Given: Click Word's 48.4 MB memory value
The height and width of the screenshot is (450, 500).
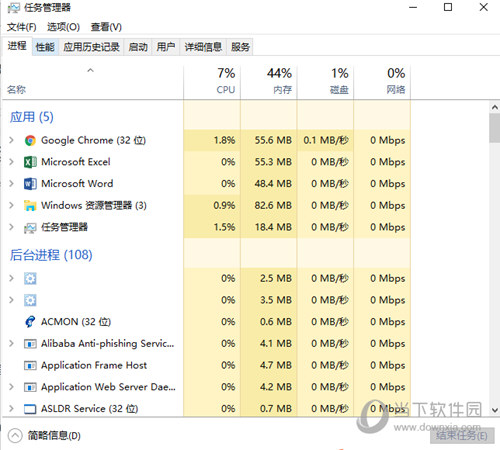Looking at the screenshot, I should [273, 184].
